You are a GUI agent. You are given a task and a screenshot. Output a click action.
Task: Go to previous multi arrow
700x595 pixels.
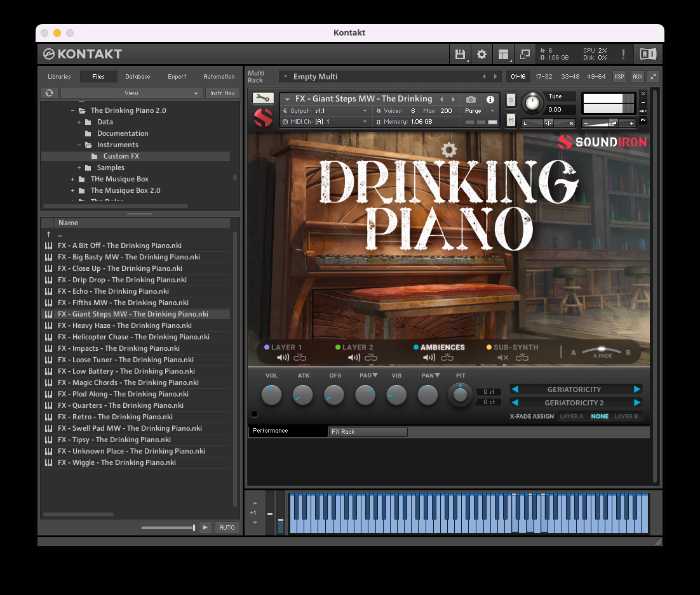point(484,77)
